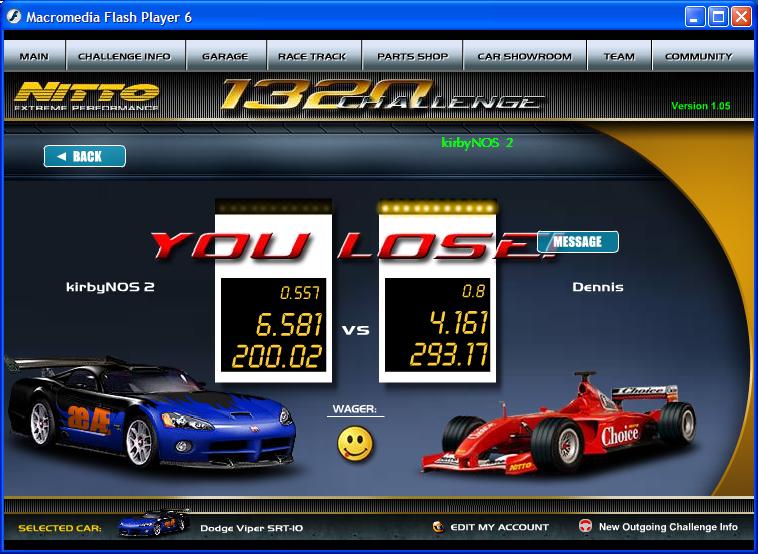Click the SELECTED CAR: label
This screenshot has width=758, height=554.
tap(60, 528)
